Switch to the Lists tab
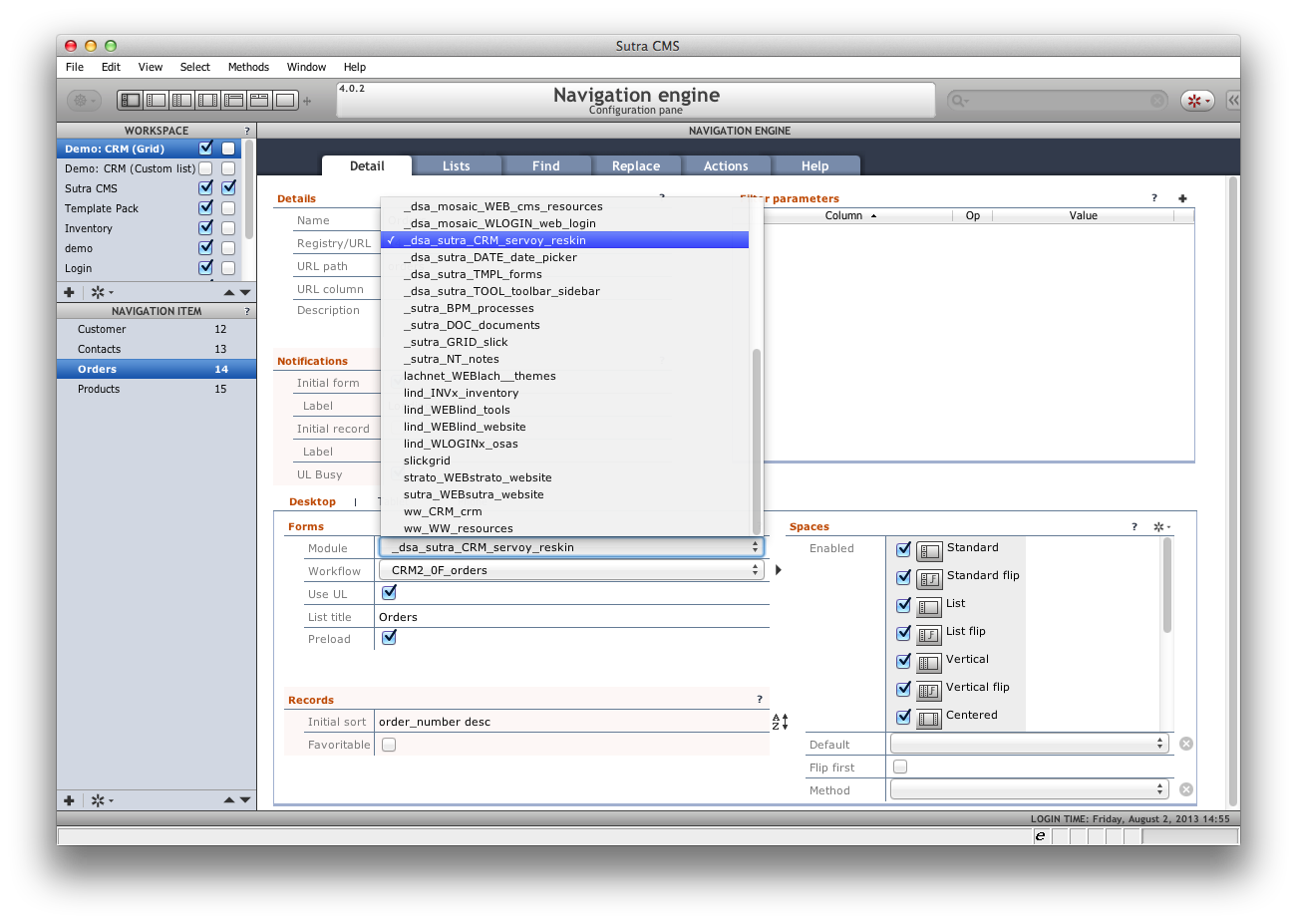Screen dimensions: 1297x924 pyautogui.click(x=457, y=165)
